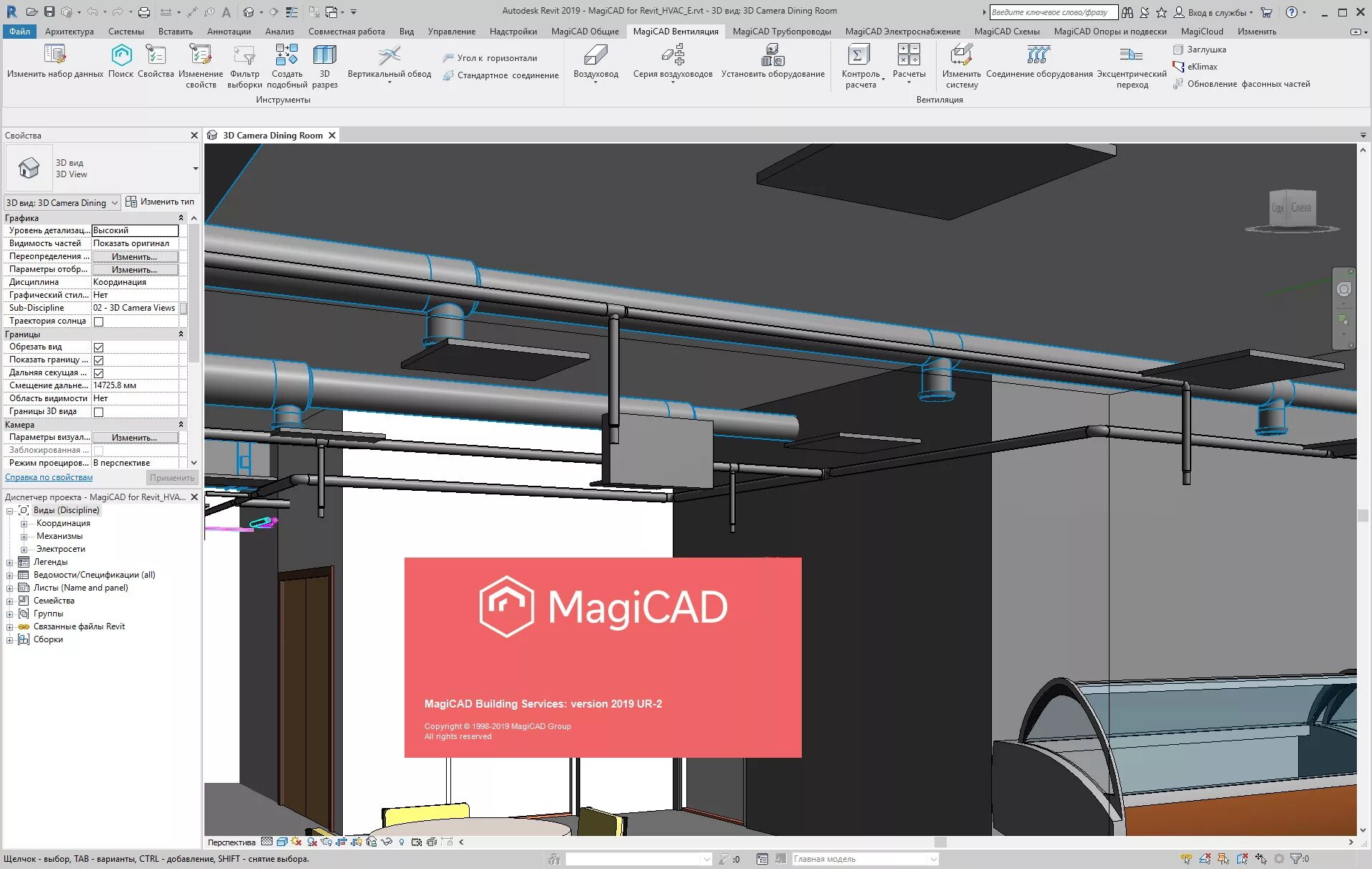This screenshot has width=1372, height=869.
Task: Add a 'Заглушка' end cap
Action: (1199, 50)
